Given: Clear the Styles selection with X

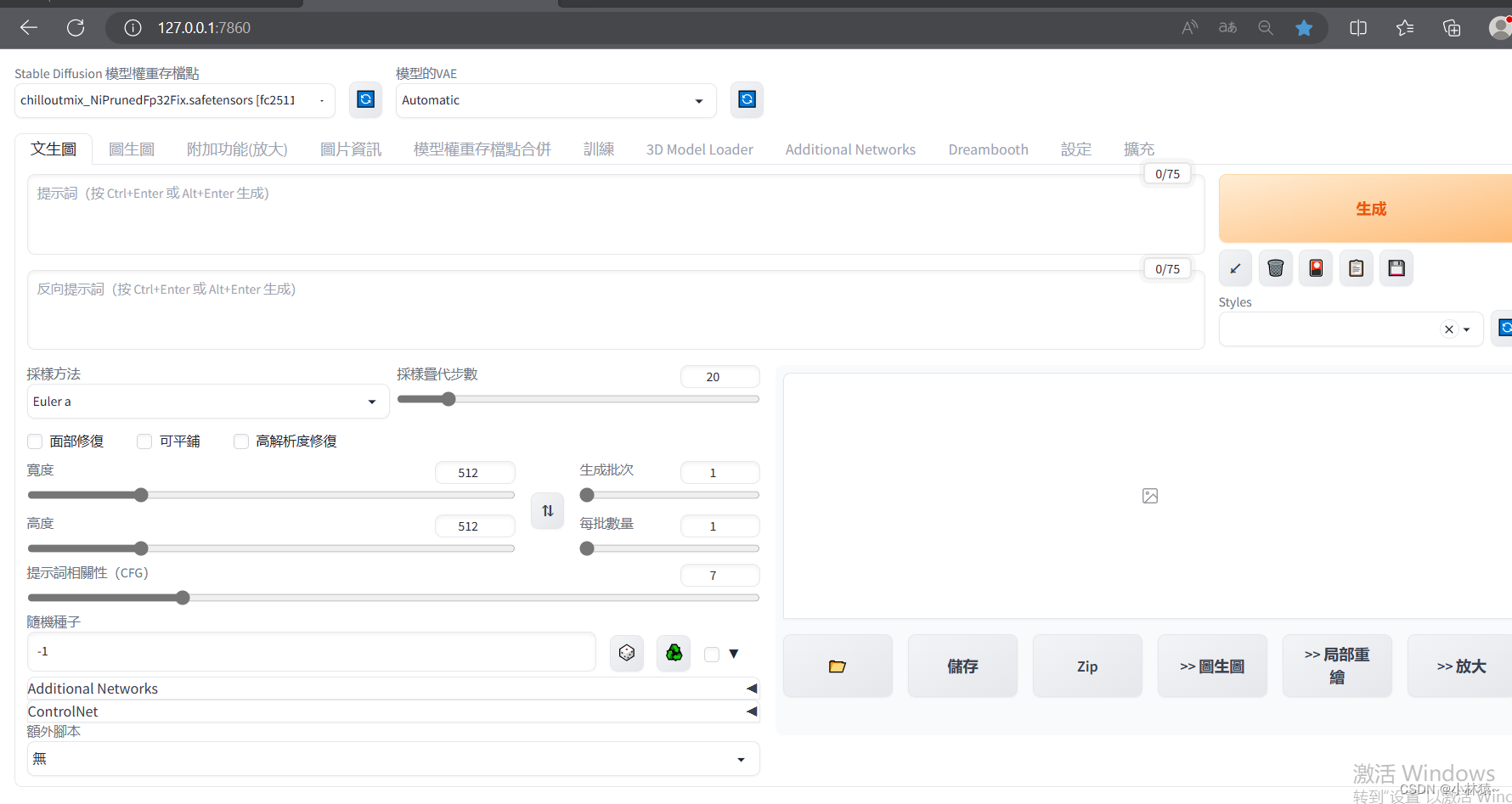Looking at the screenshot, I should coord(1449,329).
